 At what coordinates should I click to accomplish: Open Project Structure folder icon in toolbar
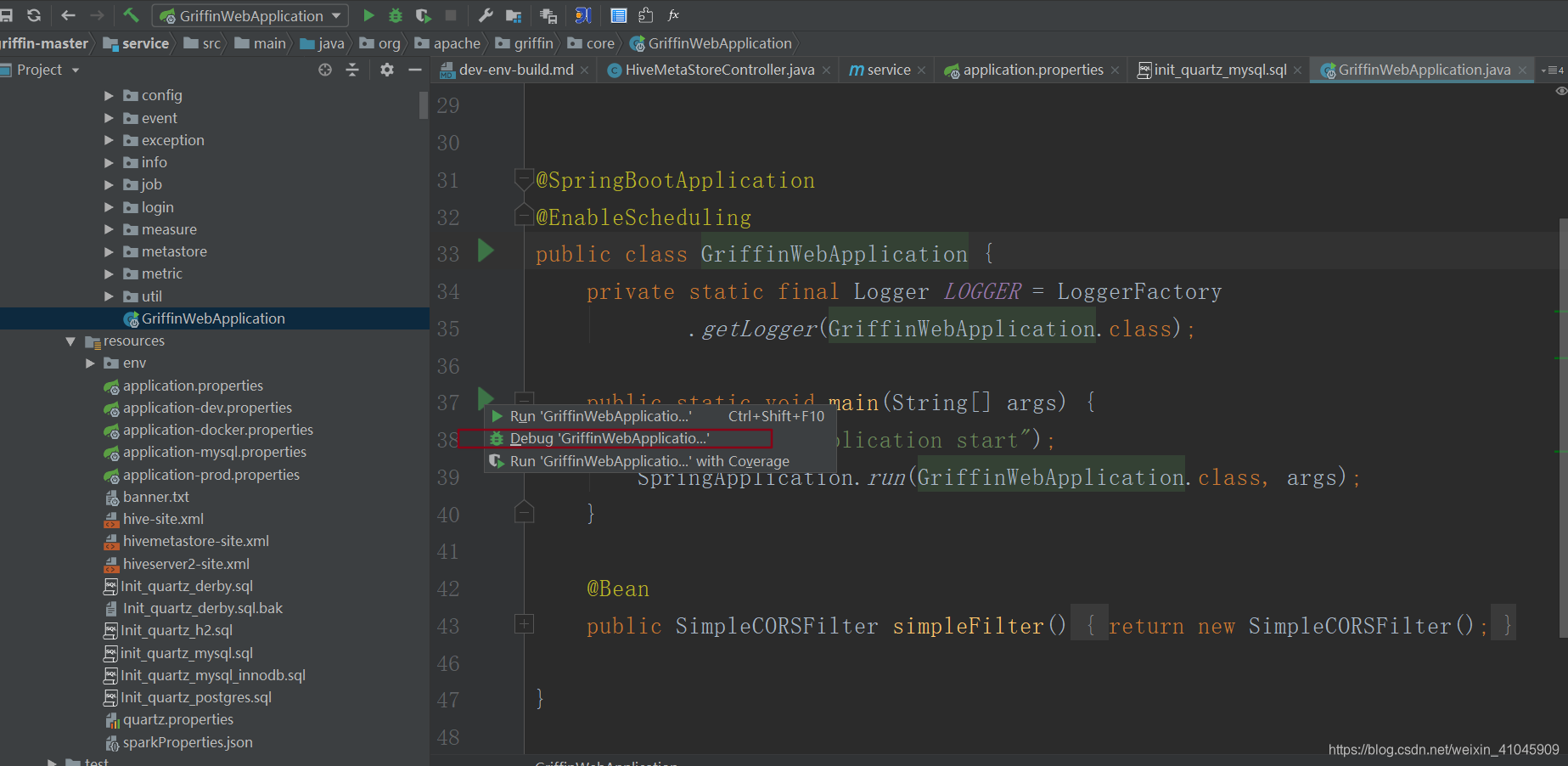coord(514,15)
